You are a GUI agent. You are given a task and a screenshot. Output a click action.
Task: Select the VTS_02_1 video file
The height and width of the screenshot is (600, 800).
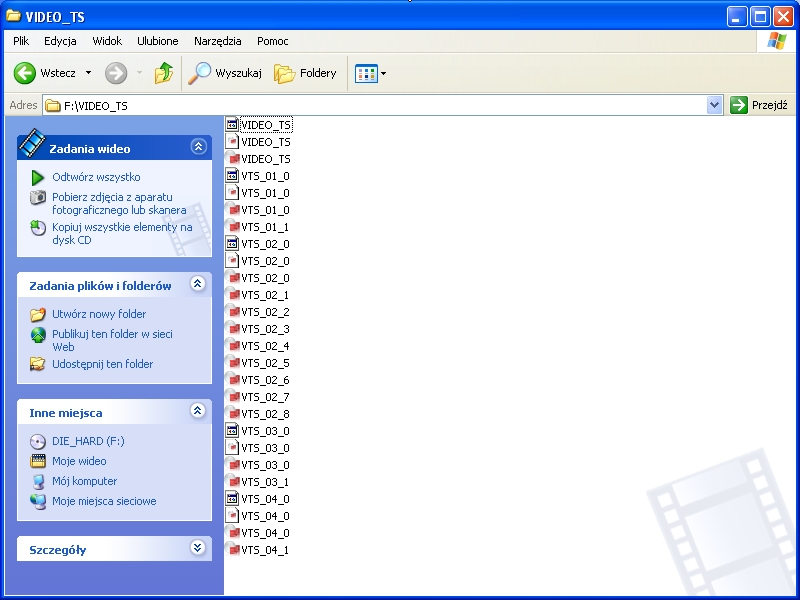tap(258, 295)
